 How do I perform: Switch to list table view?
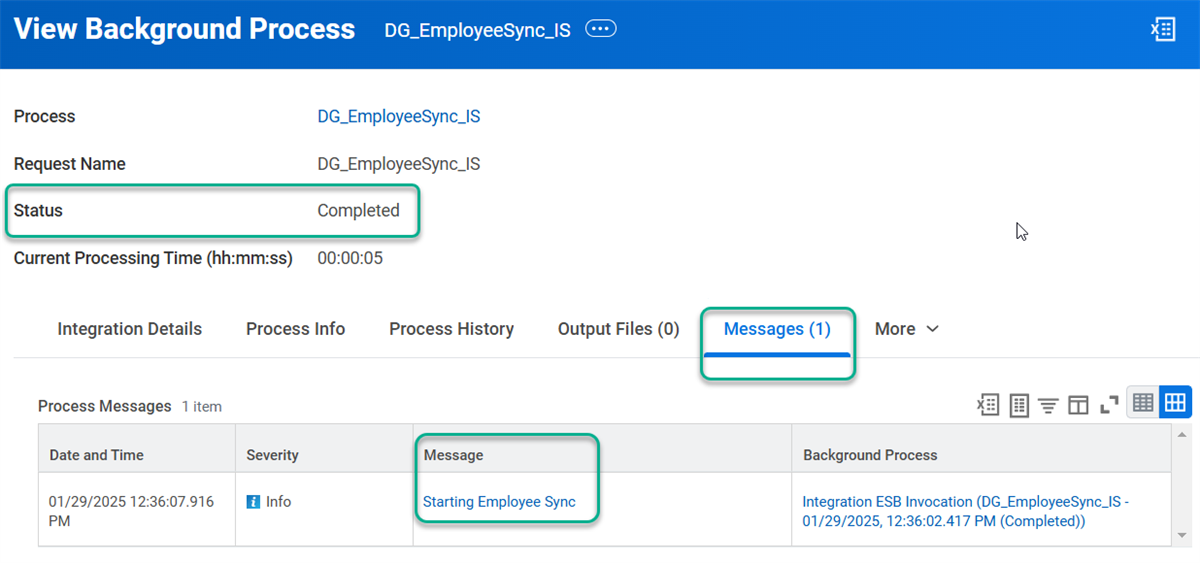pos(1143,403)
